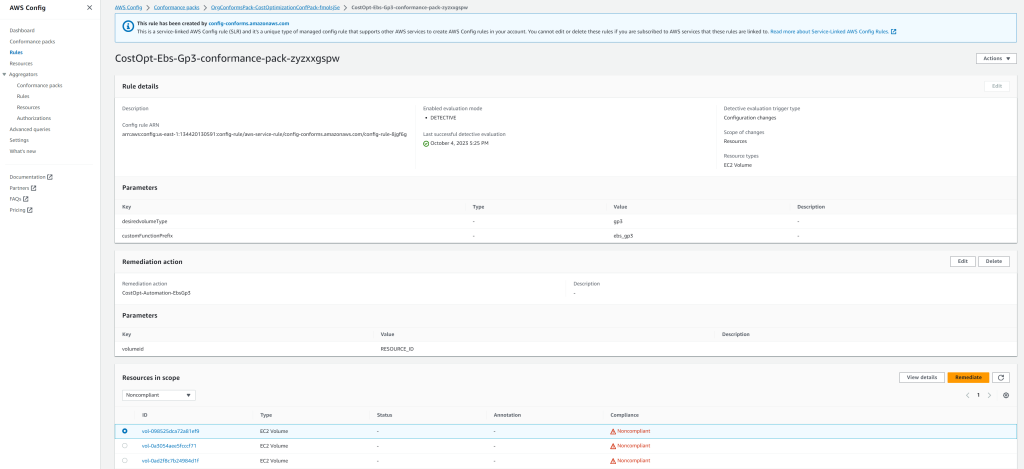Open top-level Rules in sidebar
1024x469 pixels.
(16, 52)
